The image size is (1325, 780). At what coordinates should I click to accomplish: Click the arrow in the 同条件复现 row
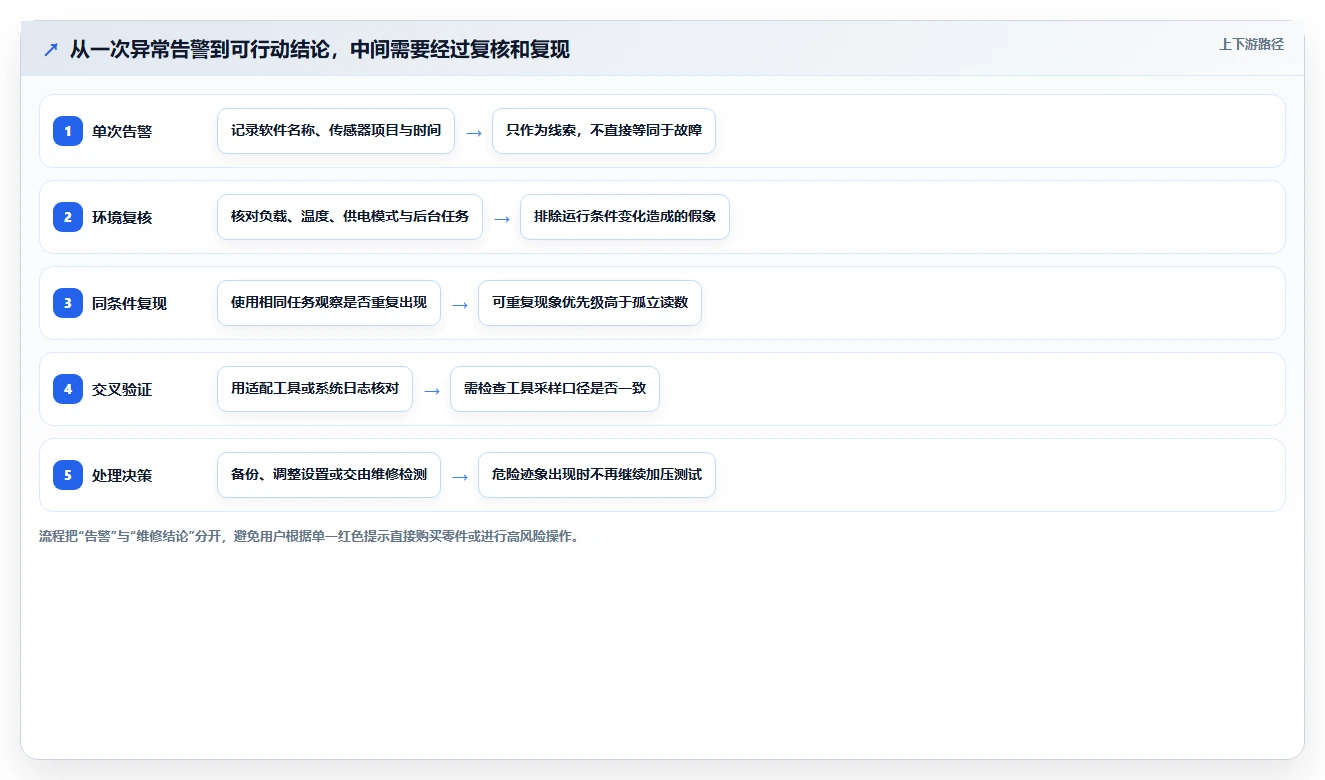[x=460, y=304]
